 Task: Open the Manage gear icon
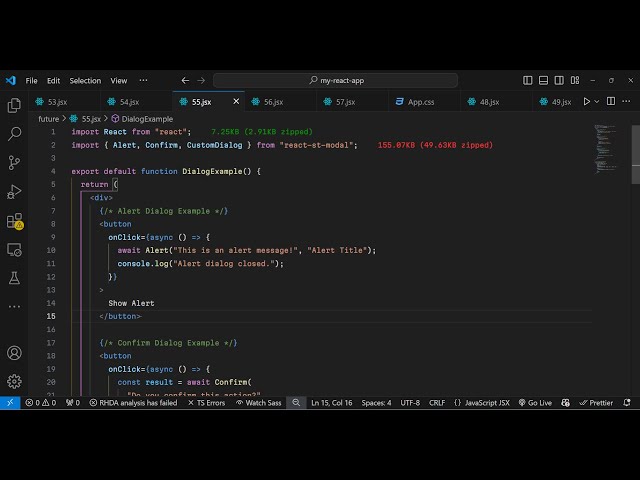pyautogui.click(x=14, y=381)
